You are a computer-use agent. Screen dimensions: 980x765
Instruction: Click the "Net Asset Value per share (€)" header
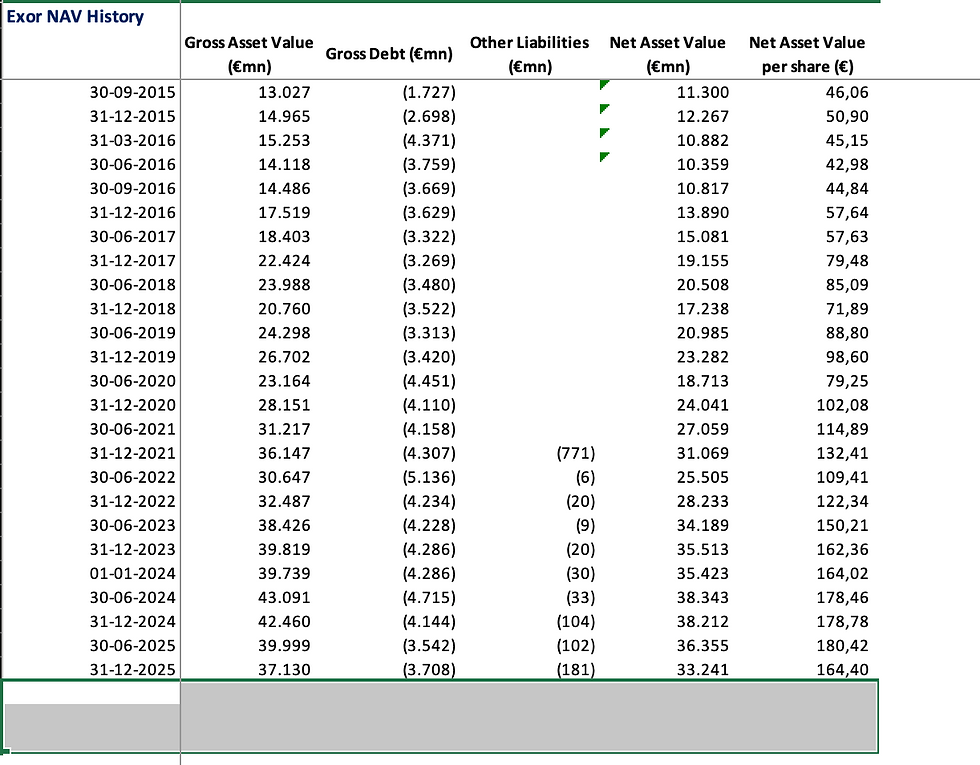[x=807, y=54]
